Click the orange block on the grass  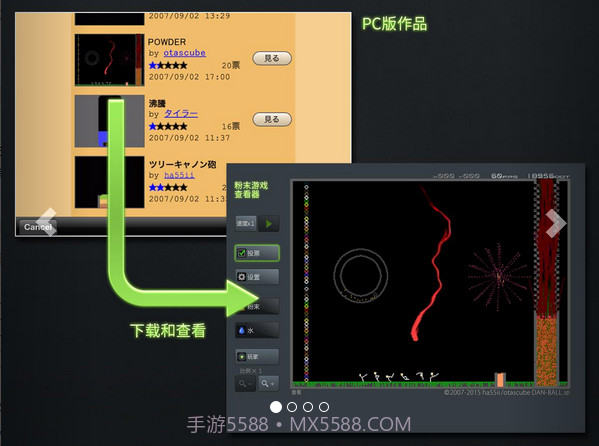coord(500,380)
